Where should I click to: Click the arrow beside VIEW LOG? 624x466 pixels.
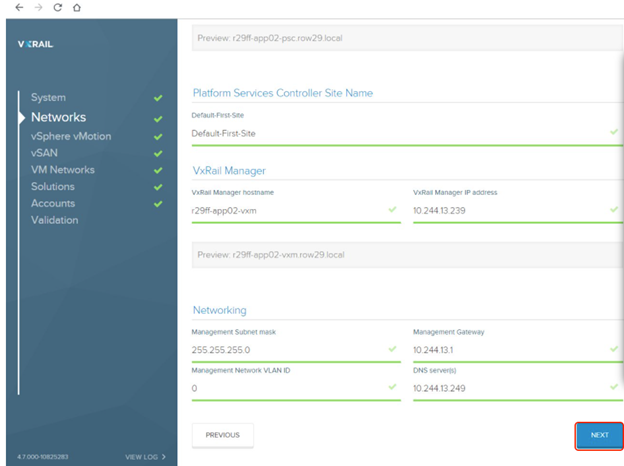pyautogui.click(x=164, y=457)
